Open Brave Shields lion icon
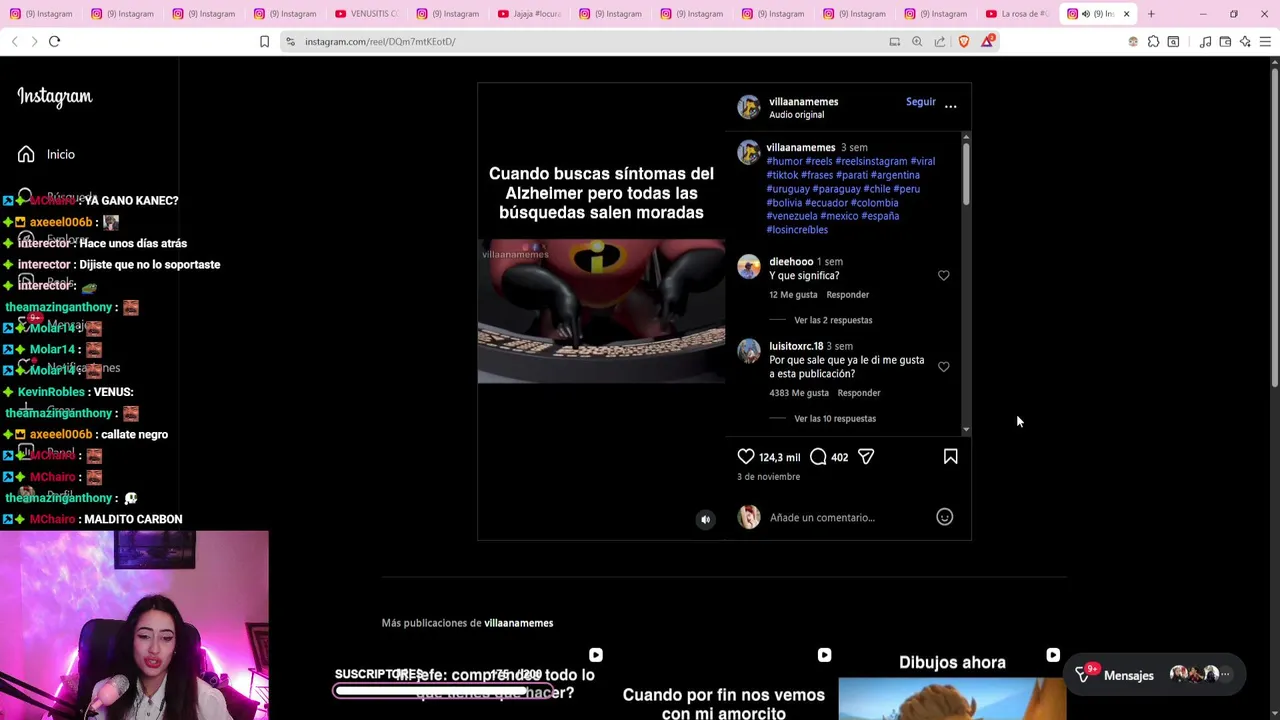The height and width of the screenshot is (720, 1280). (964, 41)
